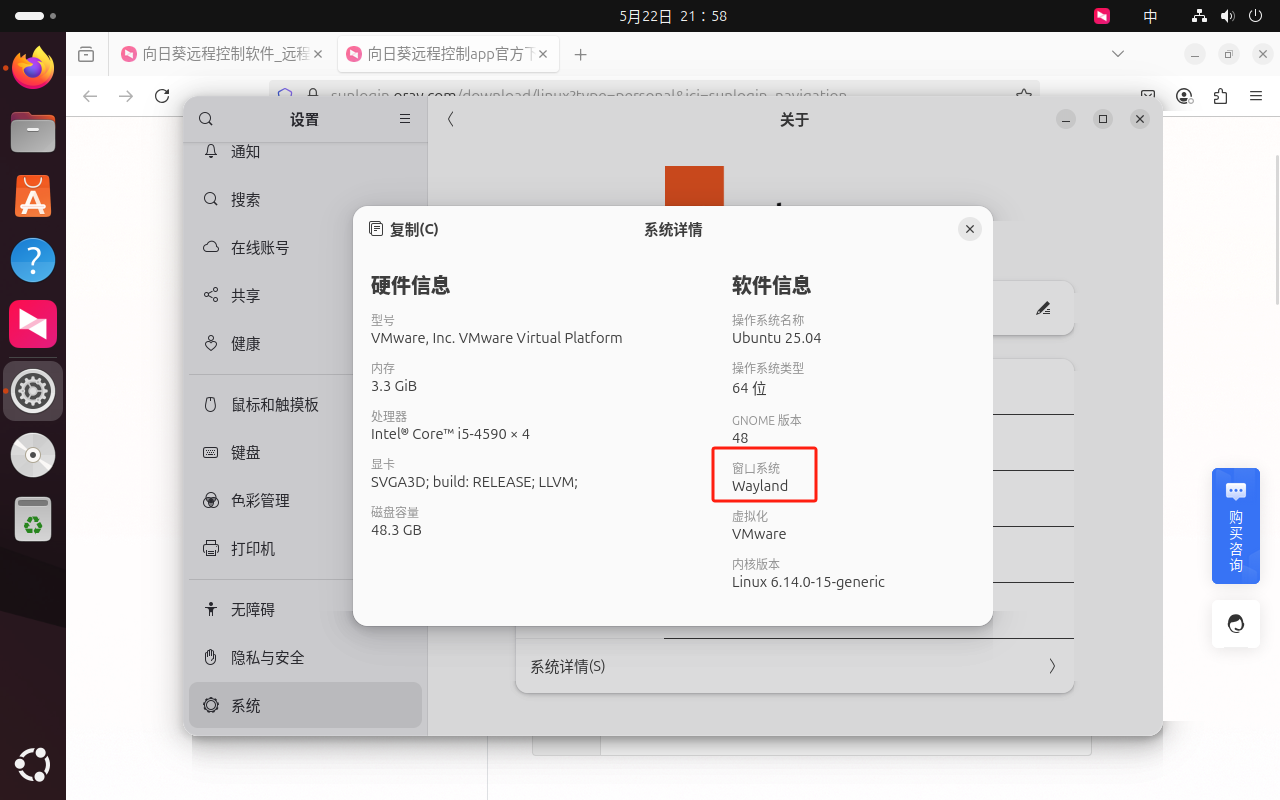The image size is (1280, 800).
Task: Open the Firefox list all tabs dropdown
Action: pos(1118,54)
